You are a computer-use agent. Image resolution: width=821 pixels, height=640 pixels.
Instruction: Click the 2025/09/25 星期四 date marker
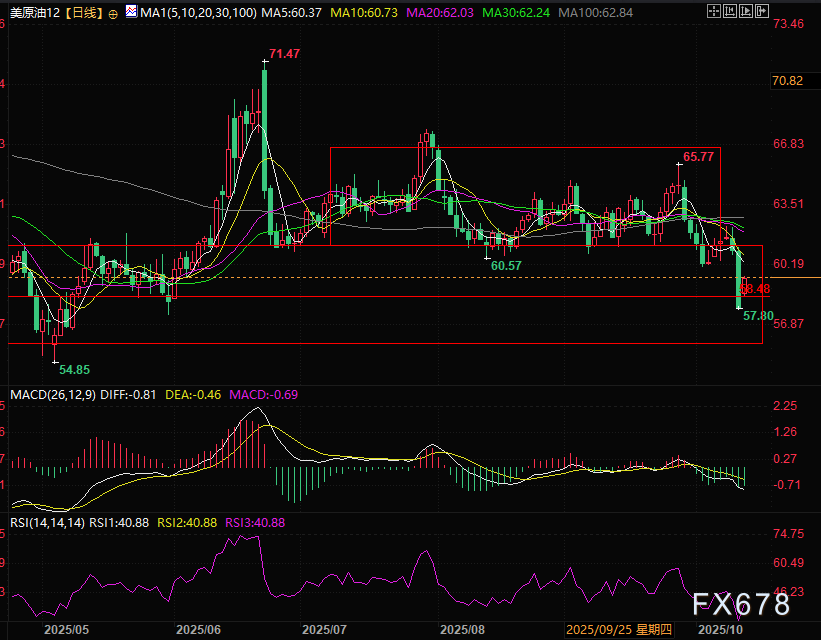[x=617, y=630]
